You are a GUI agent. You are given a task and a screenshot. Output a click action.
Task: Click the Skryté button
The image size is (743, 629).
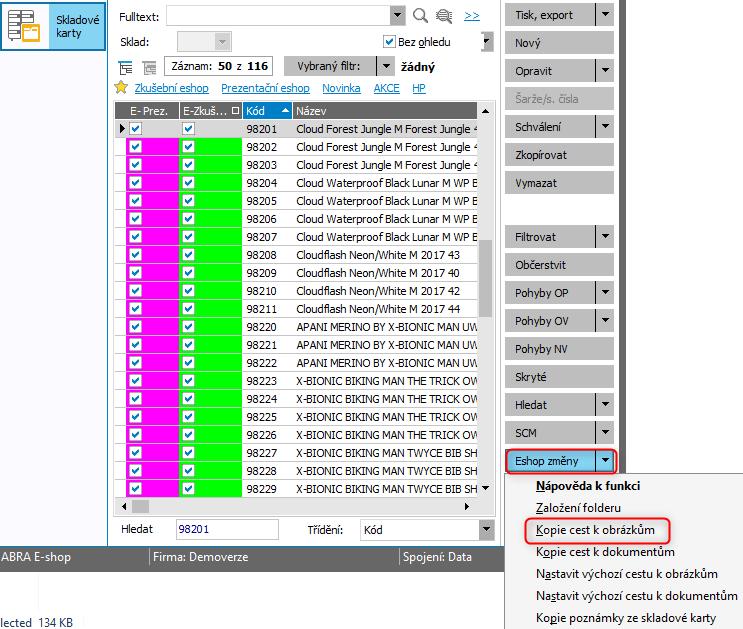click(x=559, y=376)
